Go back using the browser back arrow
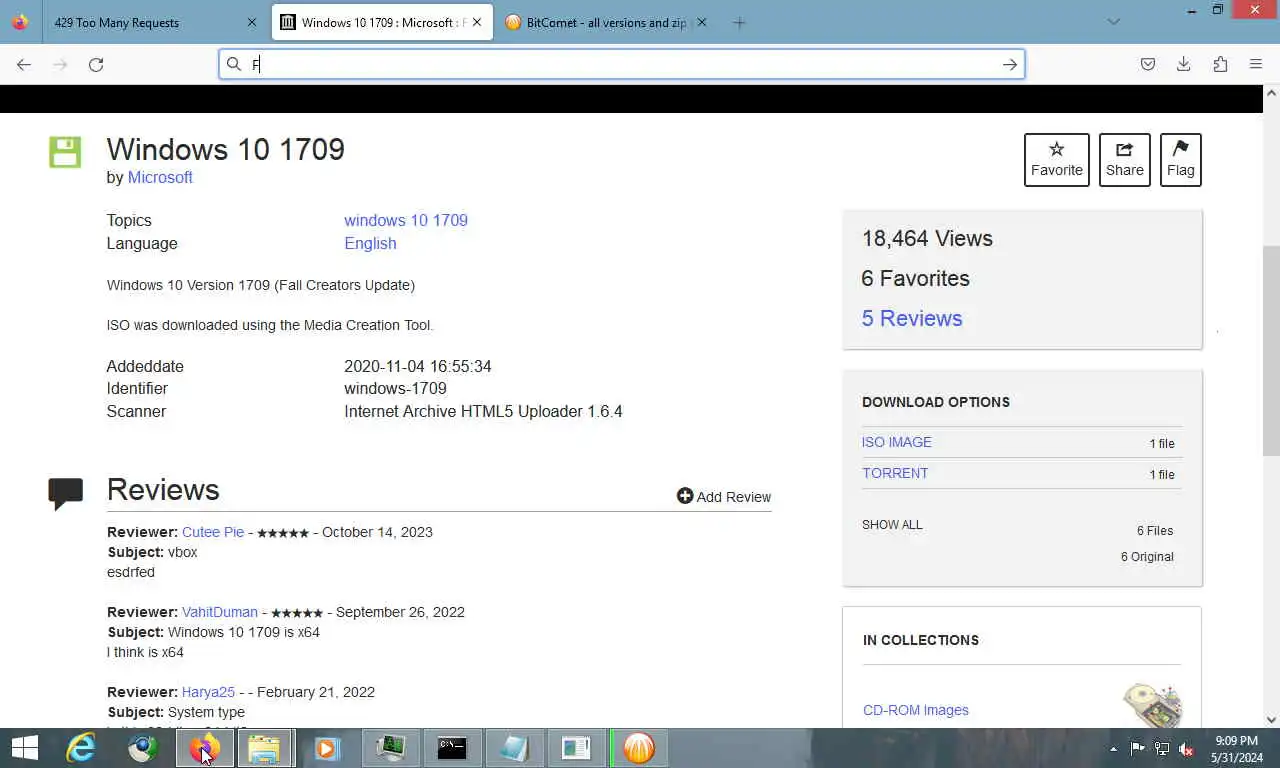1280x768 pixels. 24,64
